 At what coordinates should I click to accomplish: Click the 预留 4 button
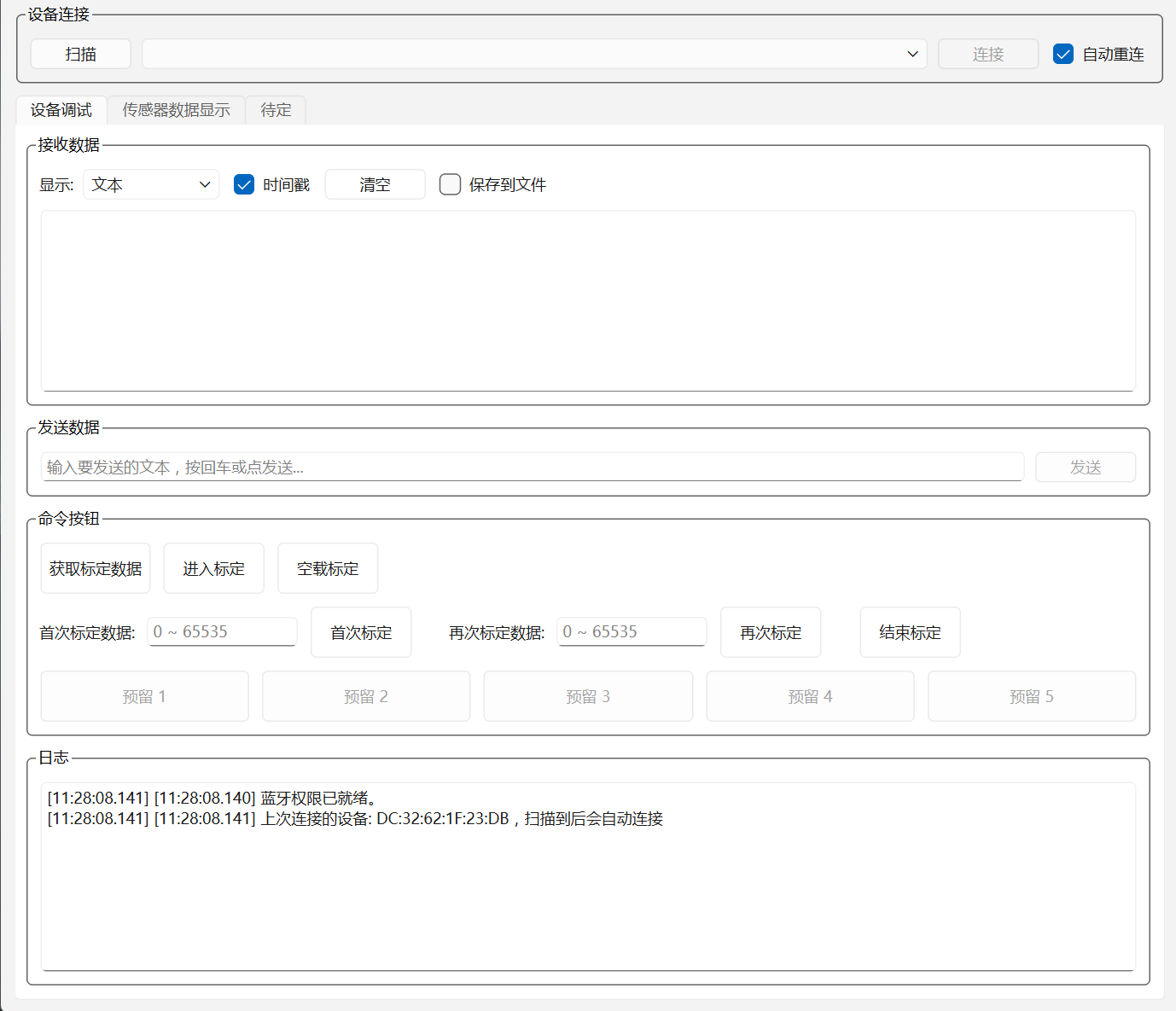point(810,696)
